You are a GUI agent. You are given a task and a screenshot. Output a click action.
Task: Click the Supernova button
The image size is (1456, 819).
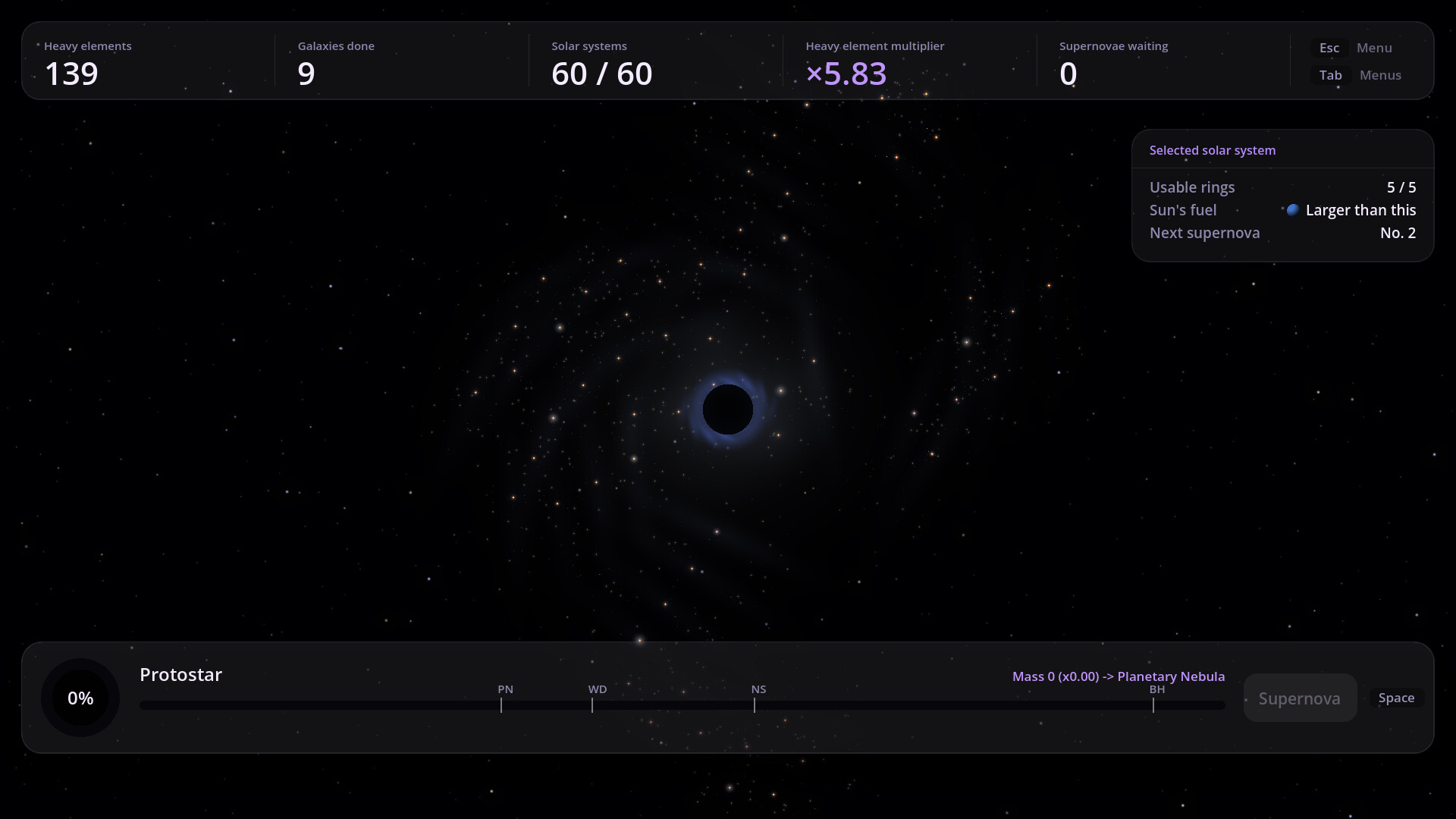click(x=1300, y=698)
